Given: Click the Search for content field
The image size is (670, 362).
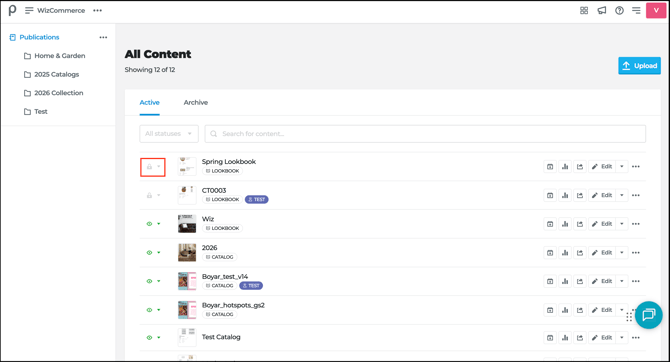Looking at the screenshot, I should [x=425, y=134].
